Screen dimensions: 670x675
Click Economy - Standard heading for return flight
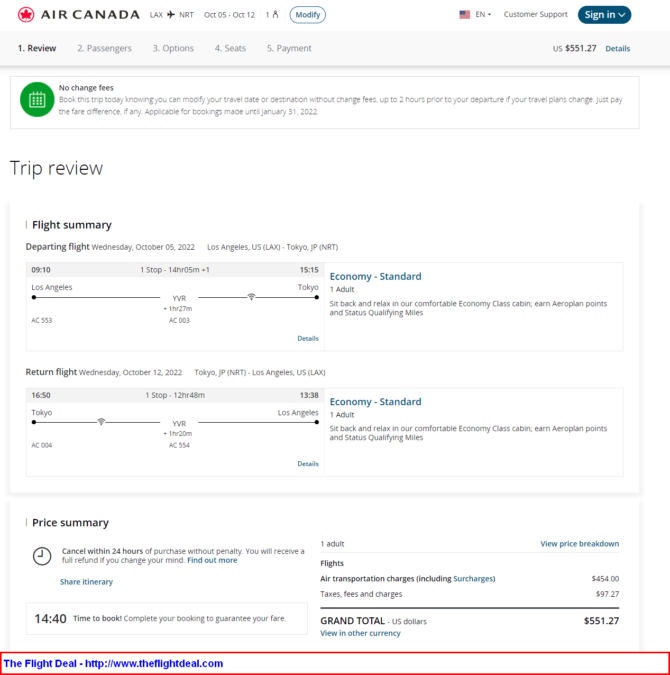coord(375,402)
